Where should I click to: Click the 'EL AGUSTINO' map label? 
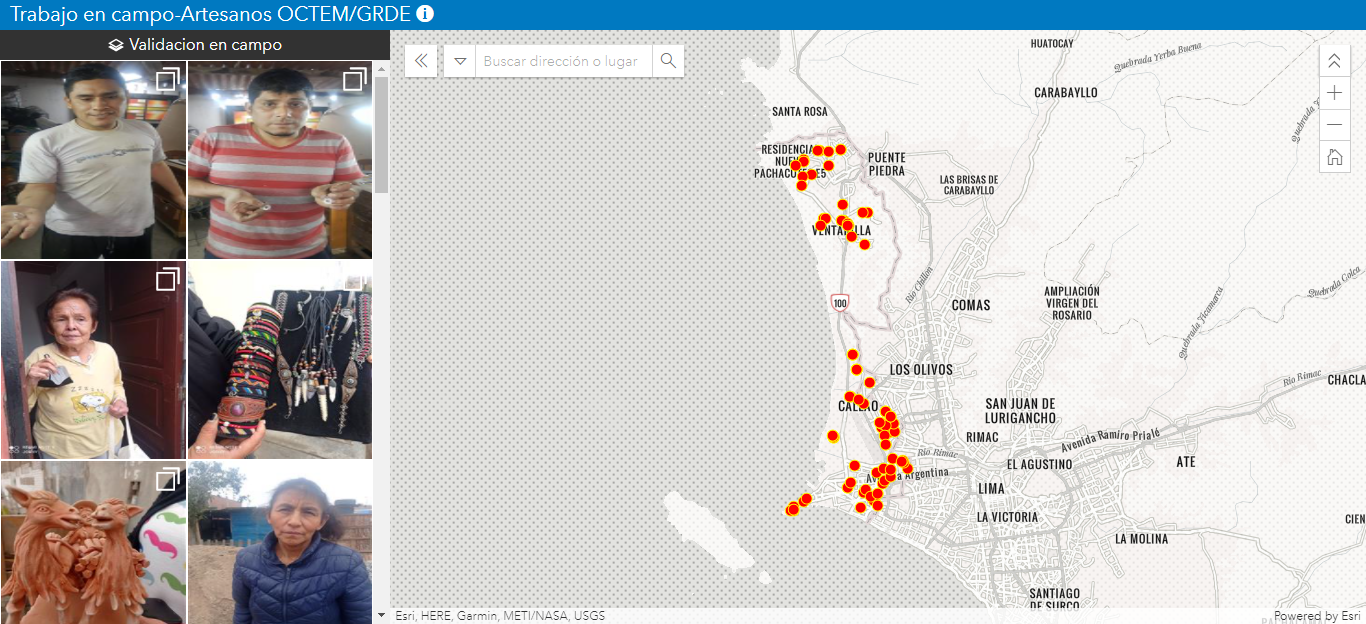(1039, 464)
